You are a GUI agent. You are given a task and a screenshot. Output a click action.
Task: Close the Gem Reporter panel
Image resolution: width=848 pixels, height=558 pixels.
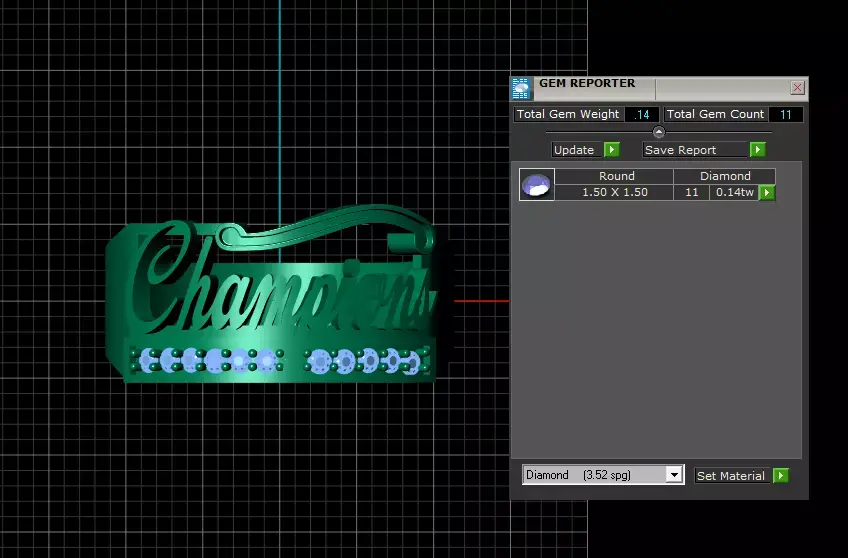click(x=797, y=88)
